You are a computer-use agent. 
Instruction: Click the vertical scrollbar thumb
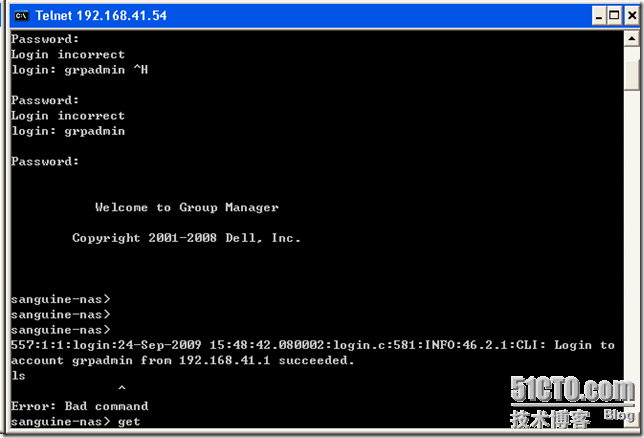pyautogui.click(x=631, y=74)
